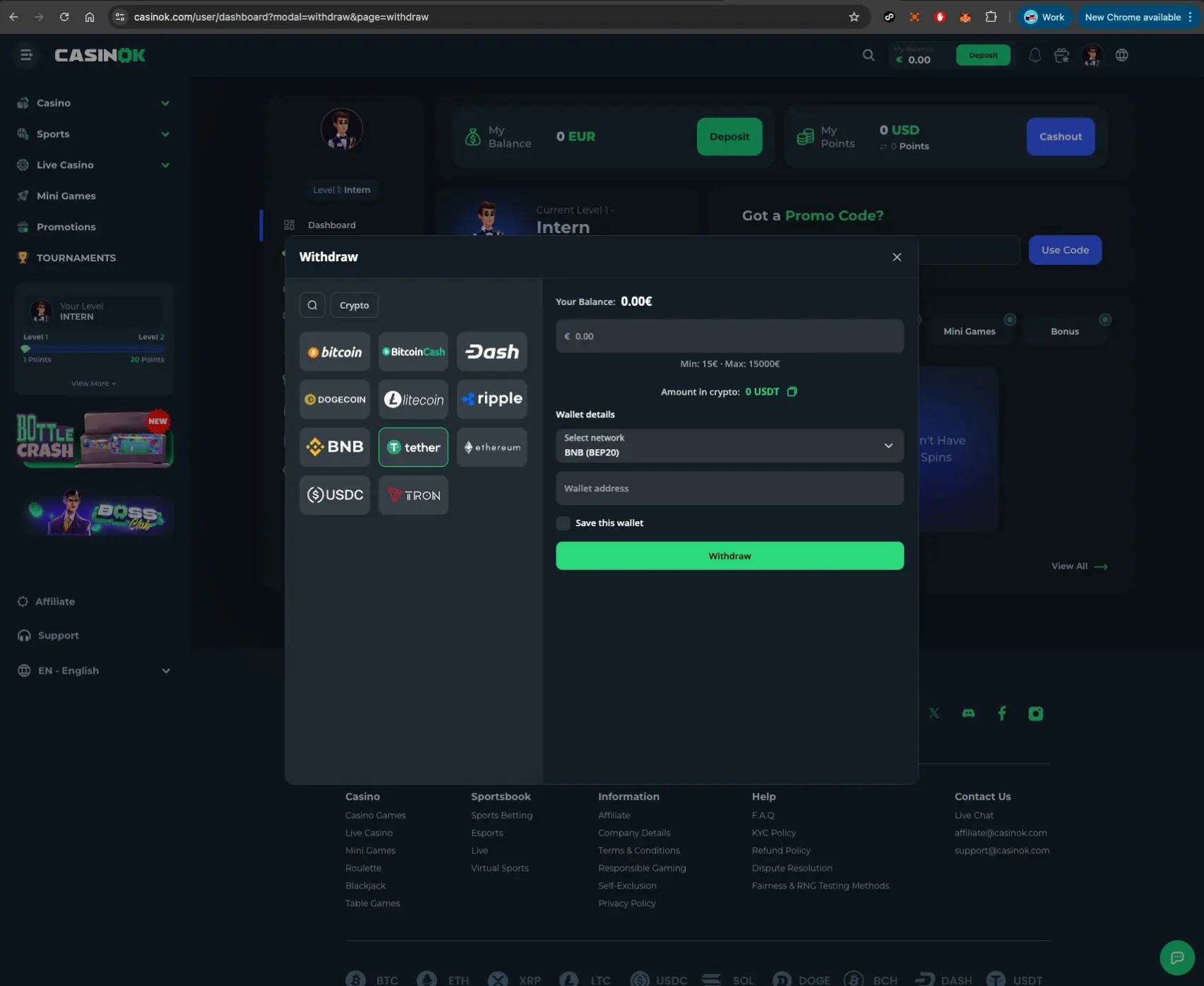Switch to the Bonus tab
The width and height of the screenshot is (1204, 986).
[x=1064, y=331]
